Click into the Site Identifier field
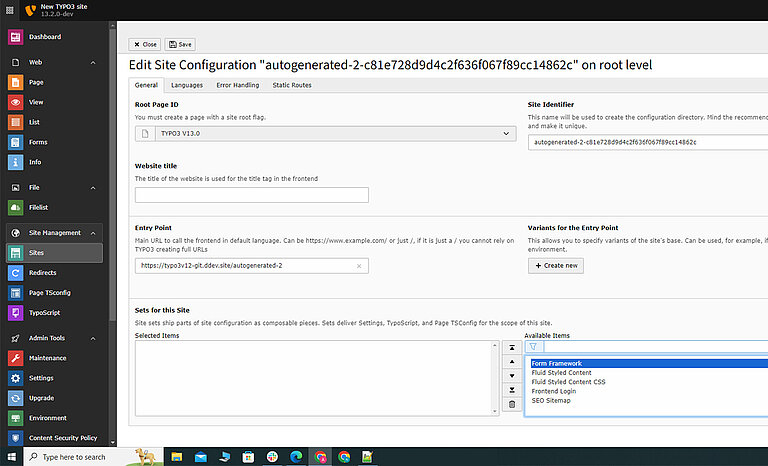Viewport: 768px width, 466px height. [648, 142]
